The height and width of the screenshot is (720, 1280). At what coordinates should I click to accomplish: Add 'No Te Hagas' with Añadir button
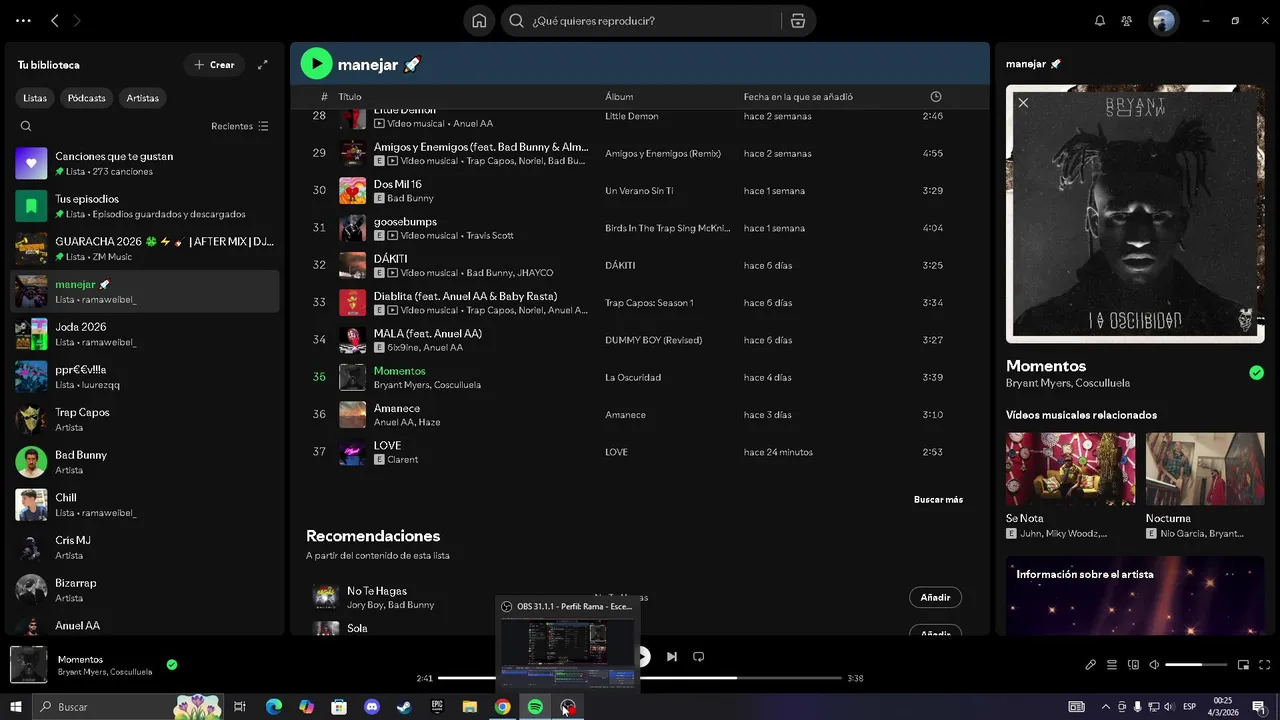[x=935, y=597]
